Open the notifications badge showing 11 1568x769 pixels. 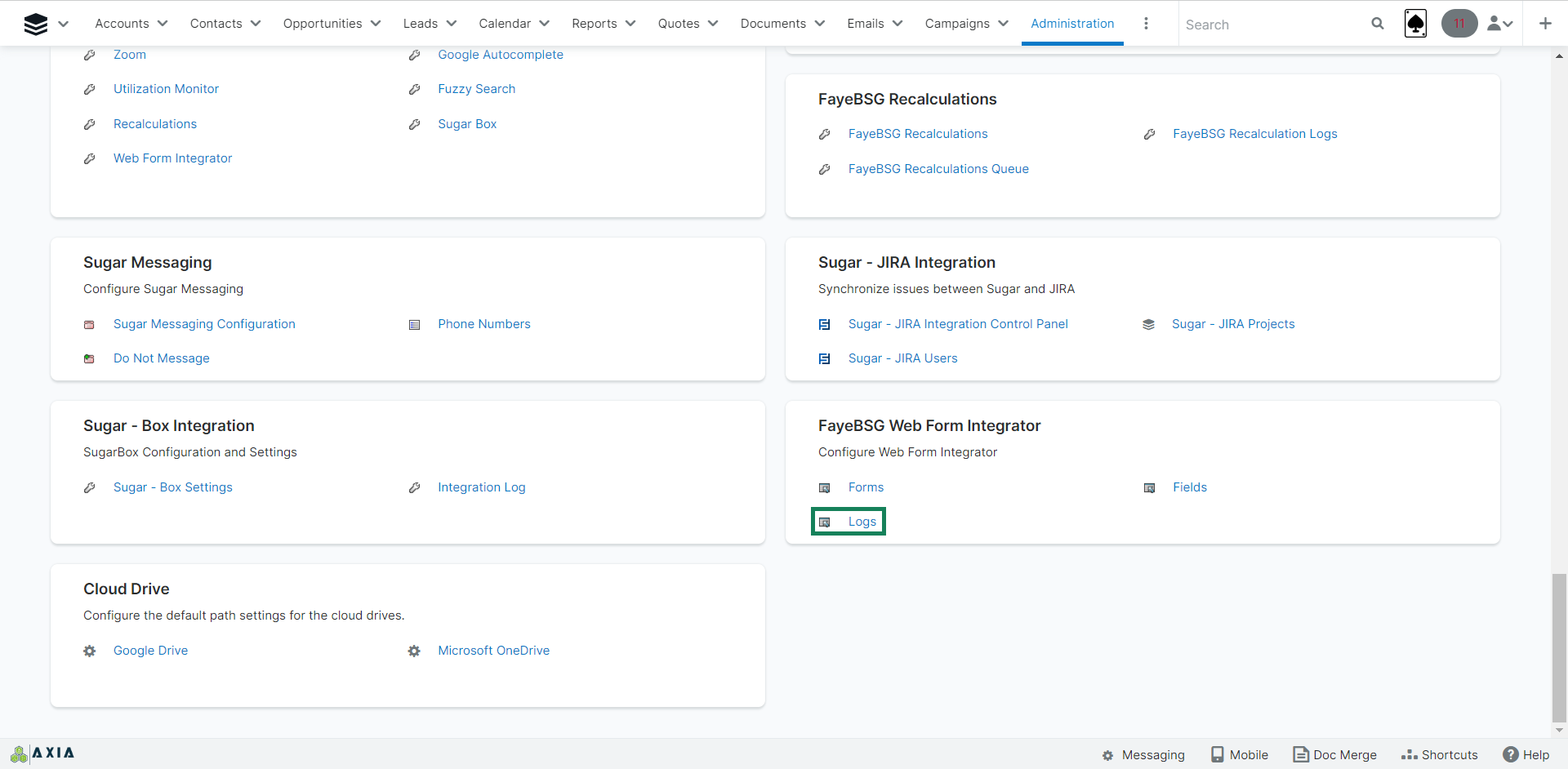coord(1459,24)
